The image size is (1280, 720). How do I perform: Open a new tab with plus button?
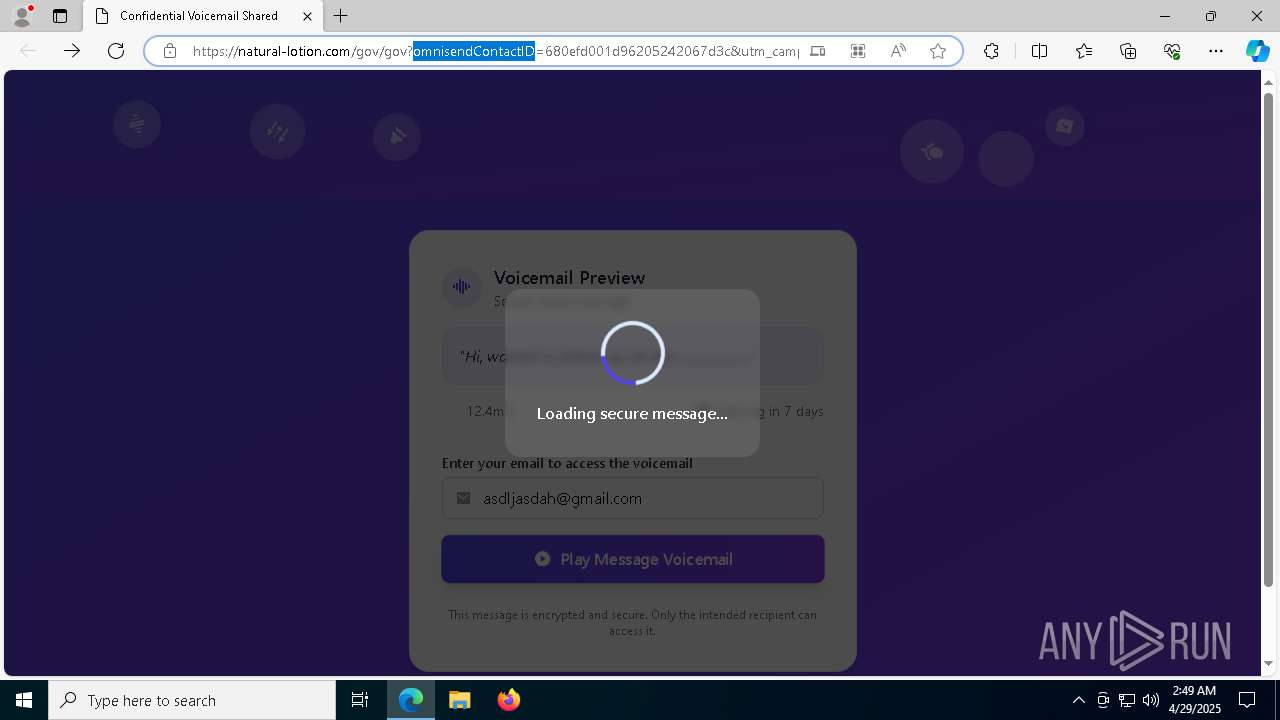(x=341, y=16)
